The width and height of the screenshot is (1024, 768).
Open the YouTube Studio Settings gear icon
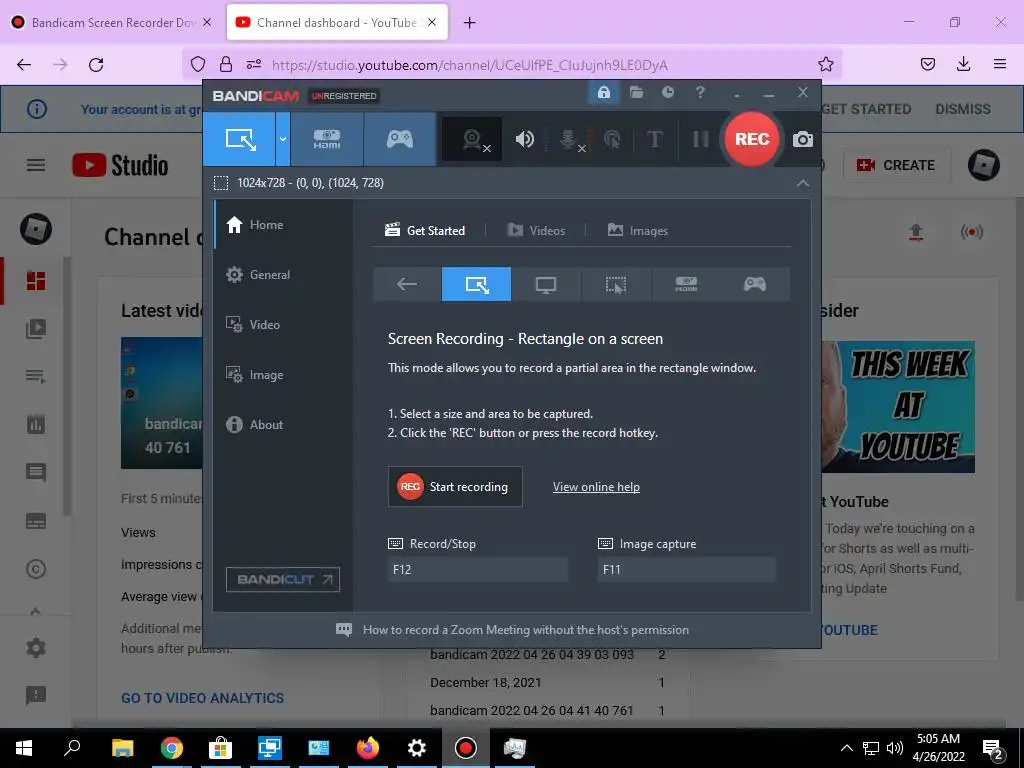(36, 648)
